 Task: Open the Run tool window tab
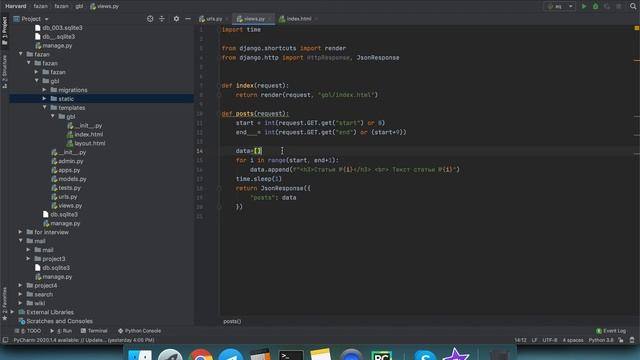pos(61,331)
